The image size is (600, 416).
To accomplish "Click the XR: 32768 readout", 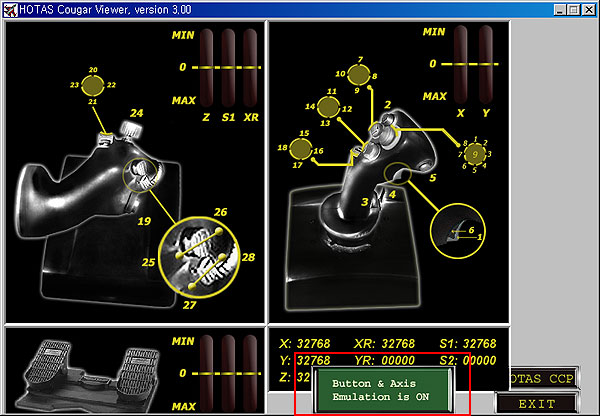I will [385, 344].
